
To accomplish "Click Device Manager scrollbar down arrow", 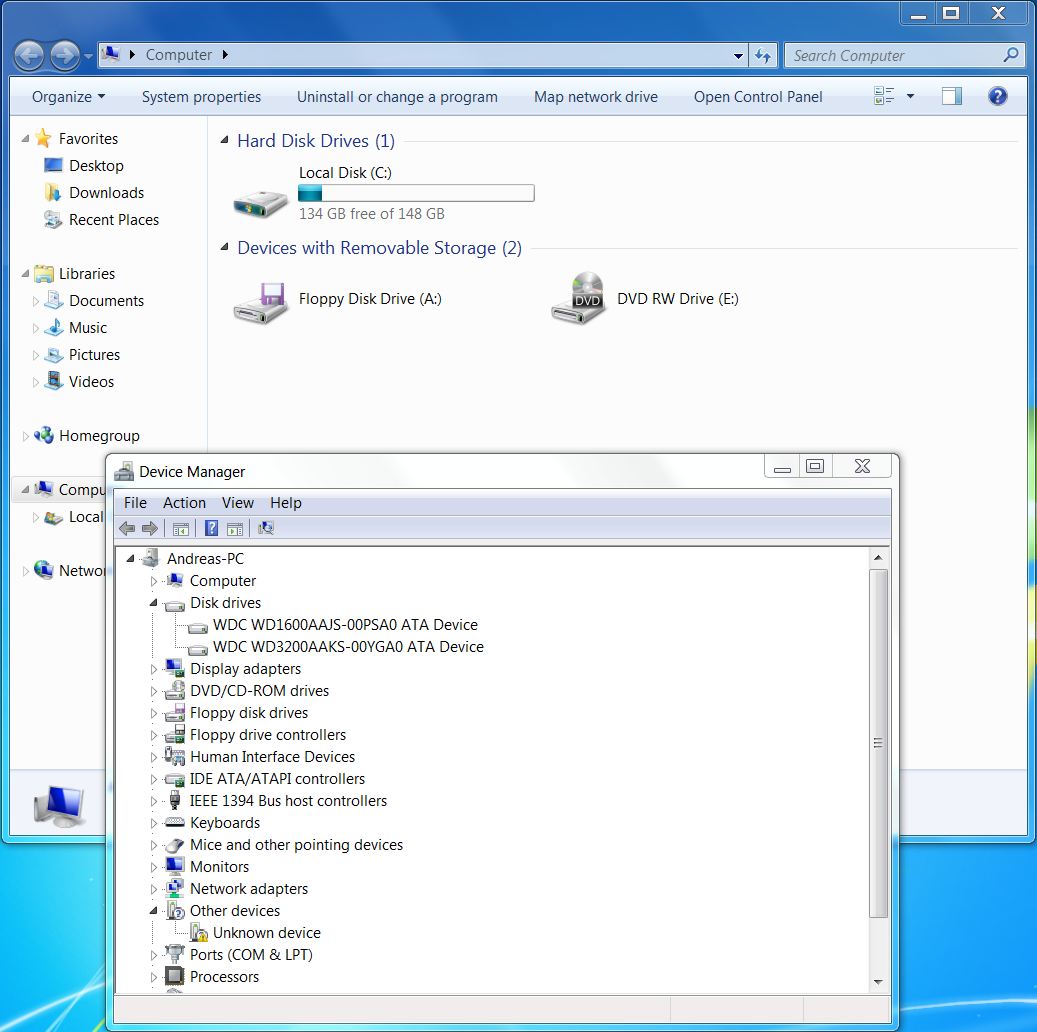I will [878, 982].
